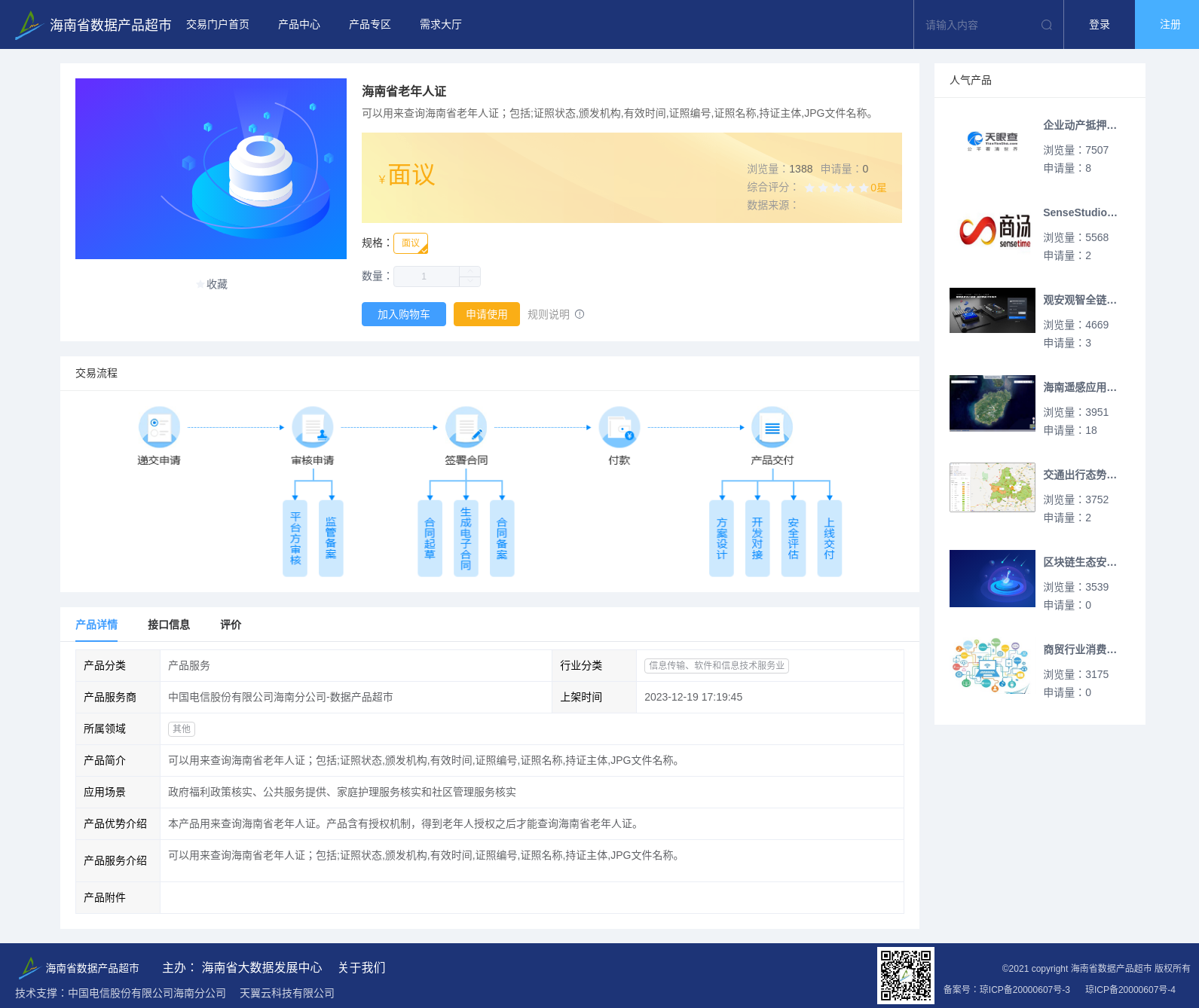Image resolution: width=1199 pixels, height=1008 pixels.
Task: Click the quantity input field
Action: coord(427,276)
